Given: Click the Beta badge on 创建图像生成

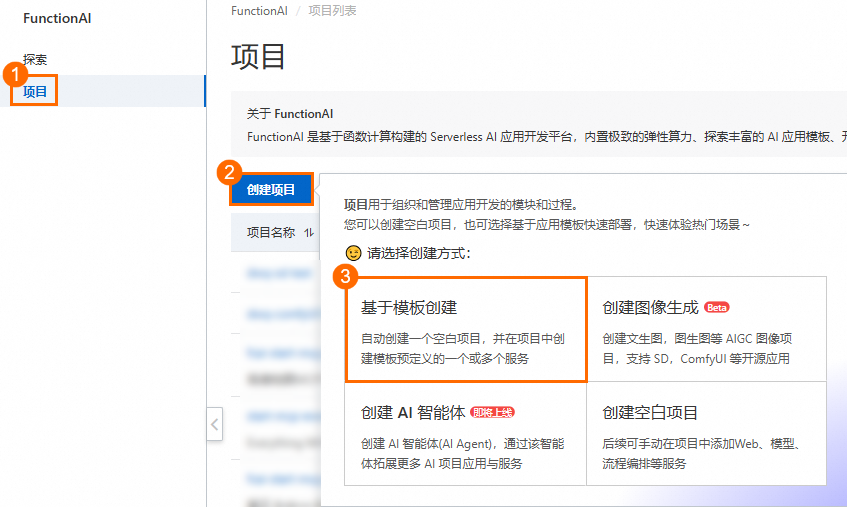Looking at the screenshot, I should pos(717,307).
